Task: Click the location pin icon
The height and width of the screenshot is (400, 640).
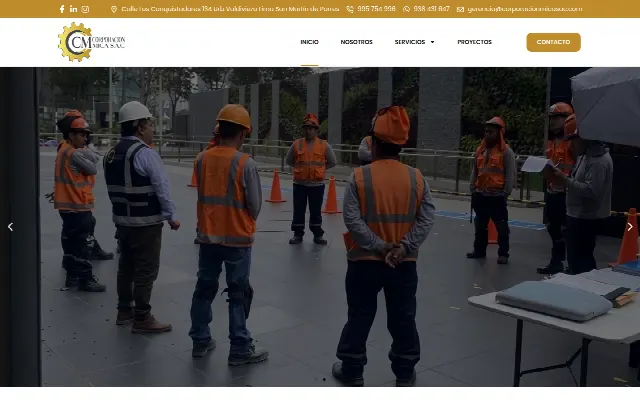Action: pos(114,9)
